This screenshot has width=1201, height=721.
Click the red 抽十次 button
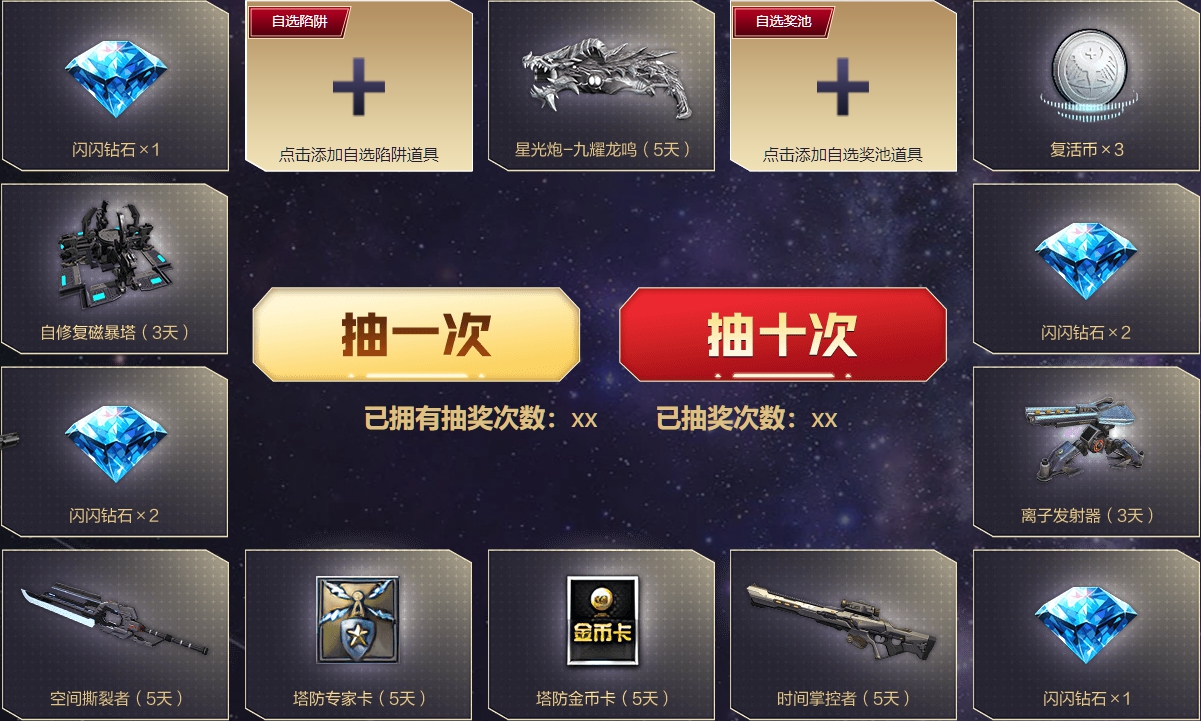pyautogui.click(x=783, y=335)
